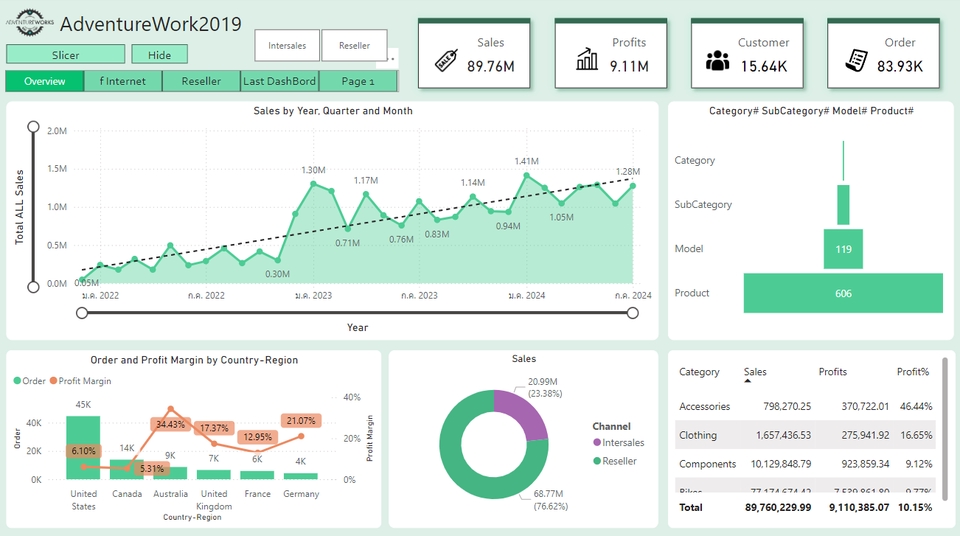960x536 pixels.
Task: Click the left handle of Year slider
Action: [82, 313]
